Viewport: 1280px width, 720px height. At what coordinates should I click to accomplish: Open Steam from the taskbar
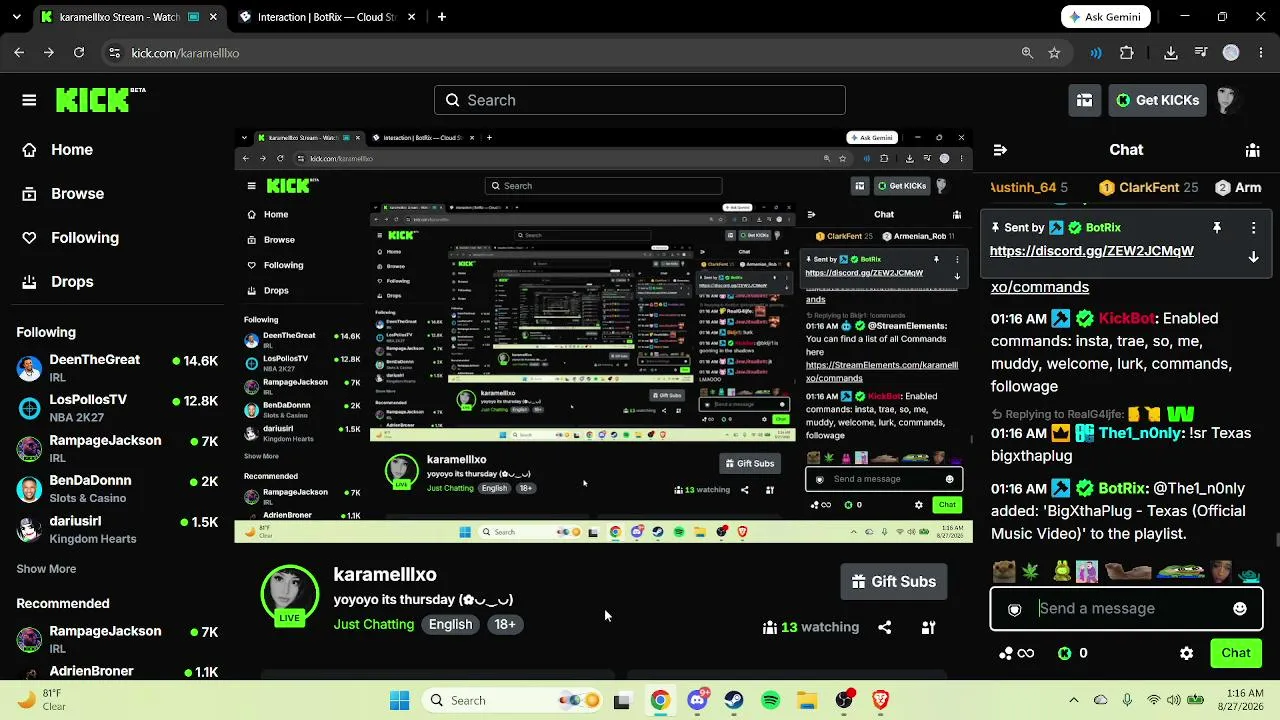733,701
